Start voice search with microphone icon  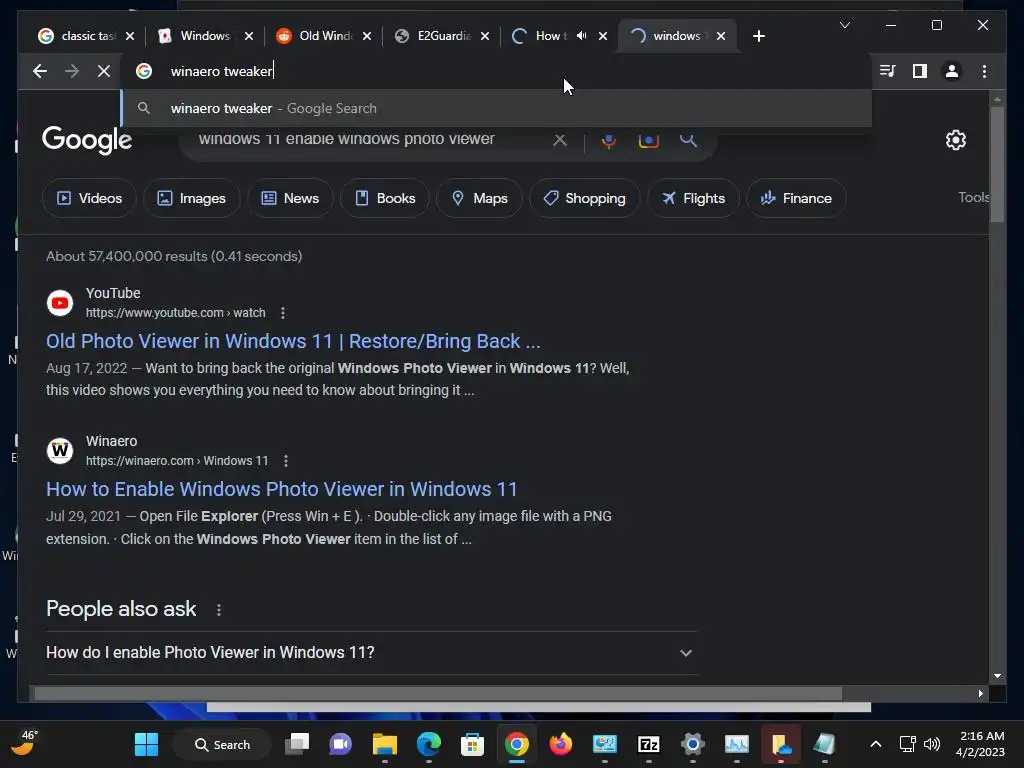point(608,139)
